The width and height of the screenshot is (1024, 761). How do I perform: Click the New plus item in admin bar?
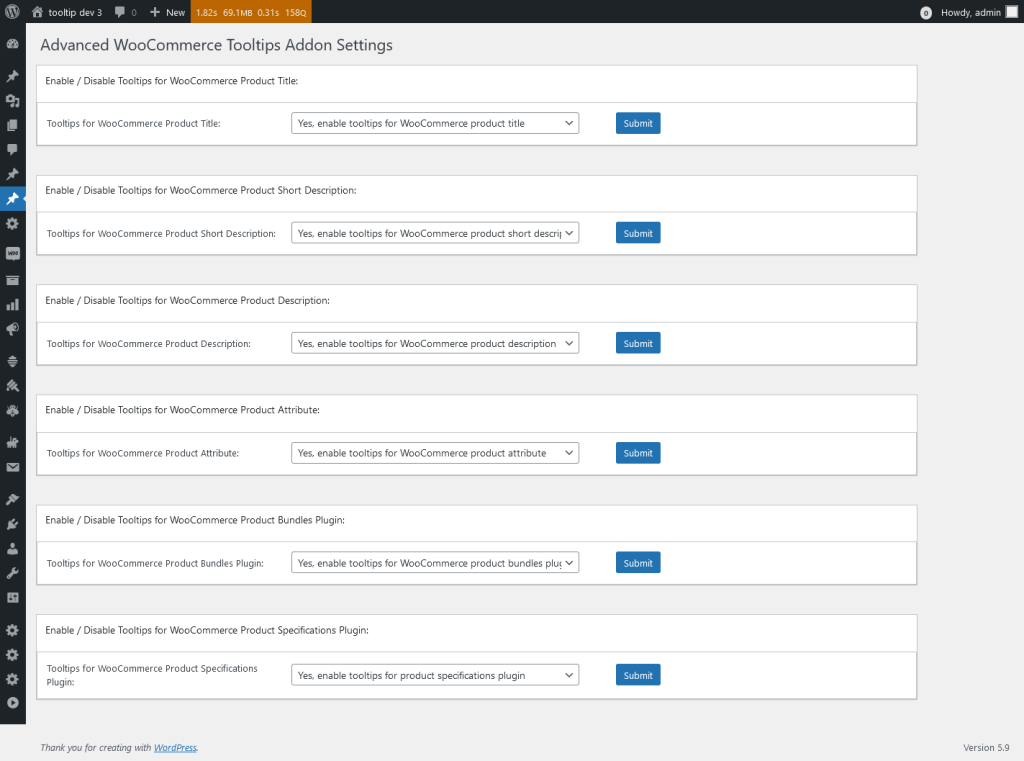click(167, 12)
